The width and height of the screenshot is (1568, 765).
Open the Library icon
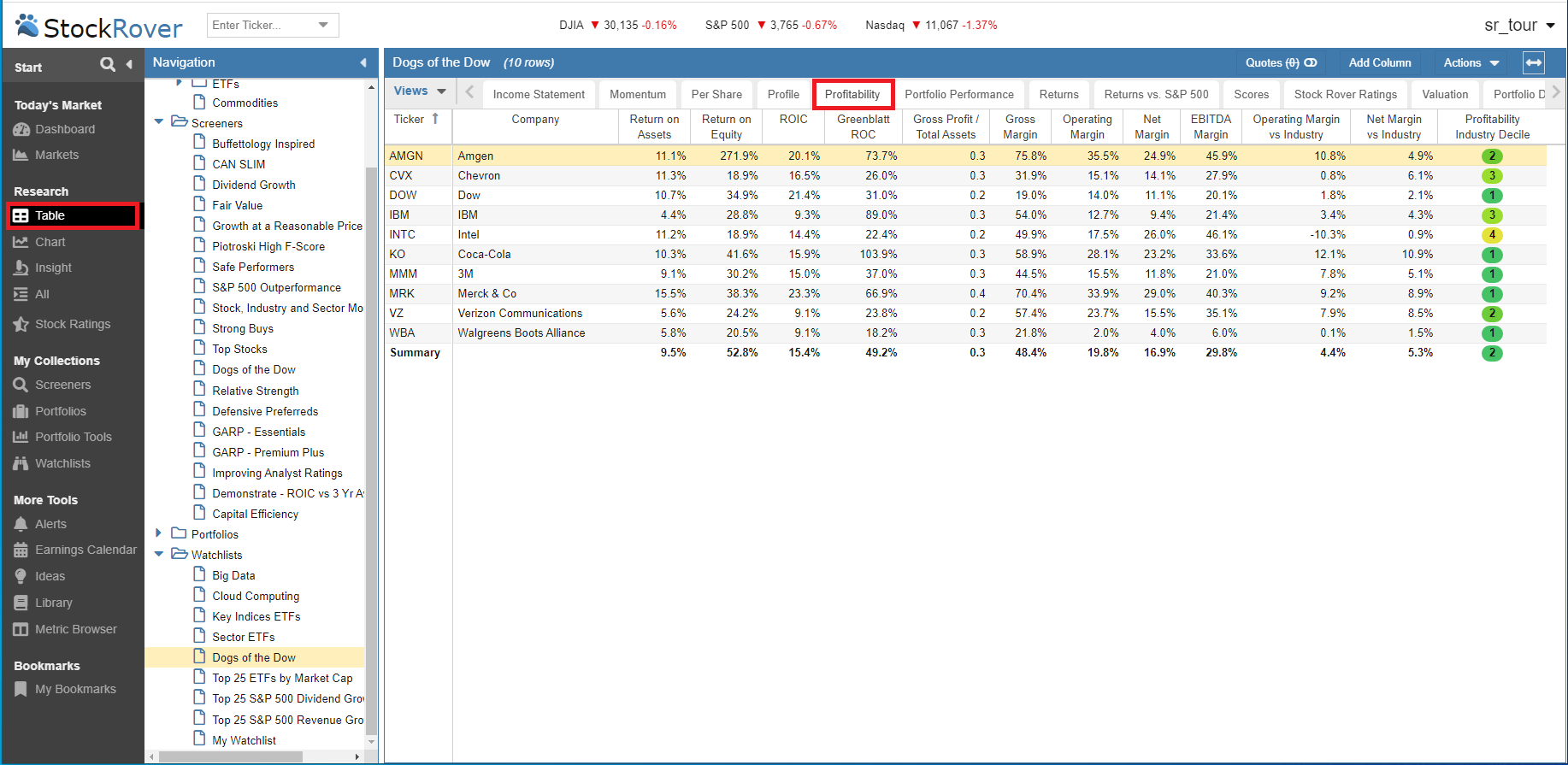(x=21, y=603)
